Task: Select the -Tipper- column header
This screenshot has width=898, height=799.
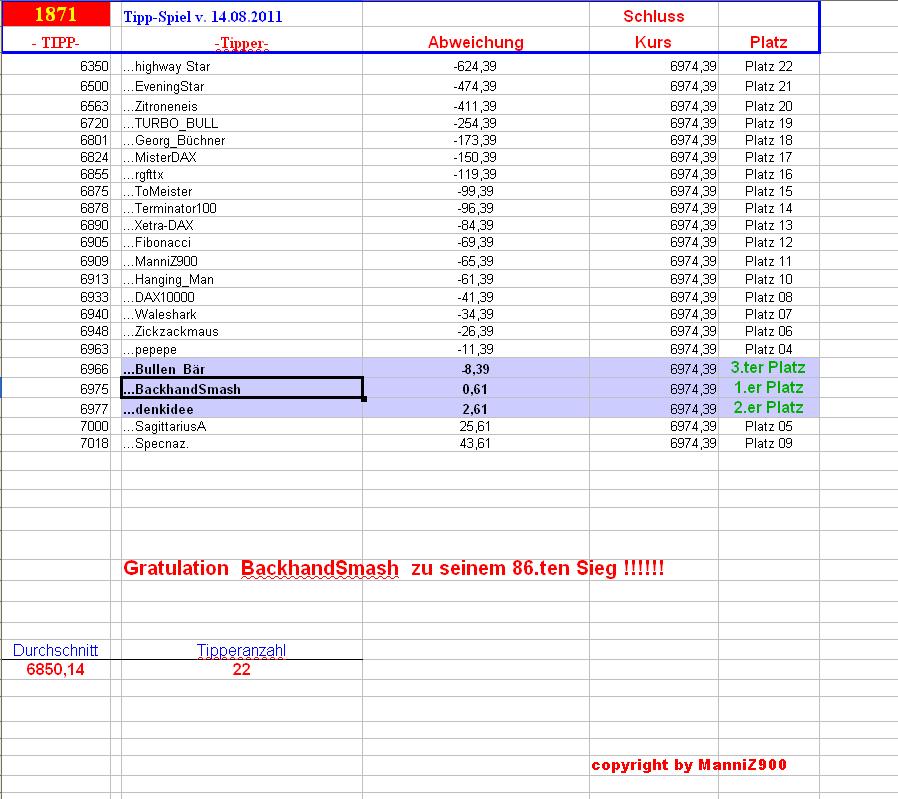Action: click(242, 44)
